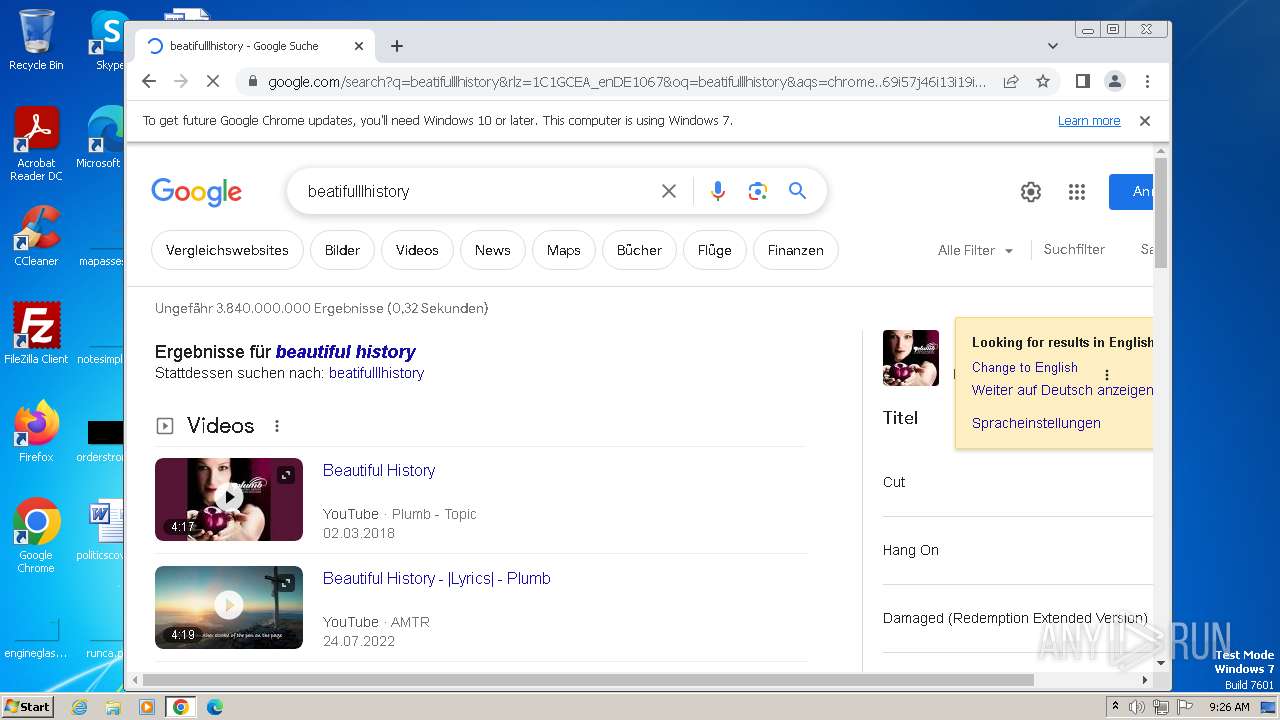Select the song title Hang On
This screenshot has height=720, width=1280.
[x=911, y=550]
